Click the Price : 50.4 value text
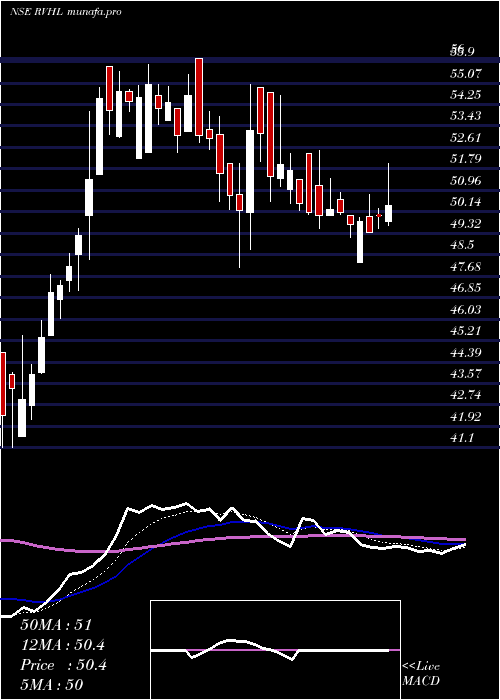Viewport: 500px width, 700px height. [x=63, y=665]
